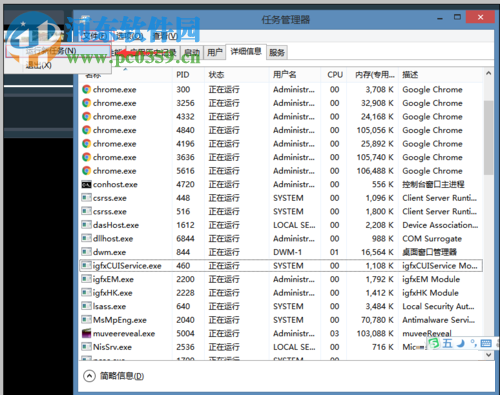Click the vertical scrollbar thumb

tap(488, 137)
